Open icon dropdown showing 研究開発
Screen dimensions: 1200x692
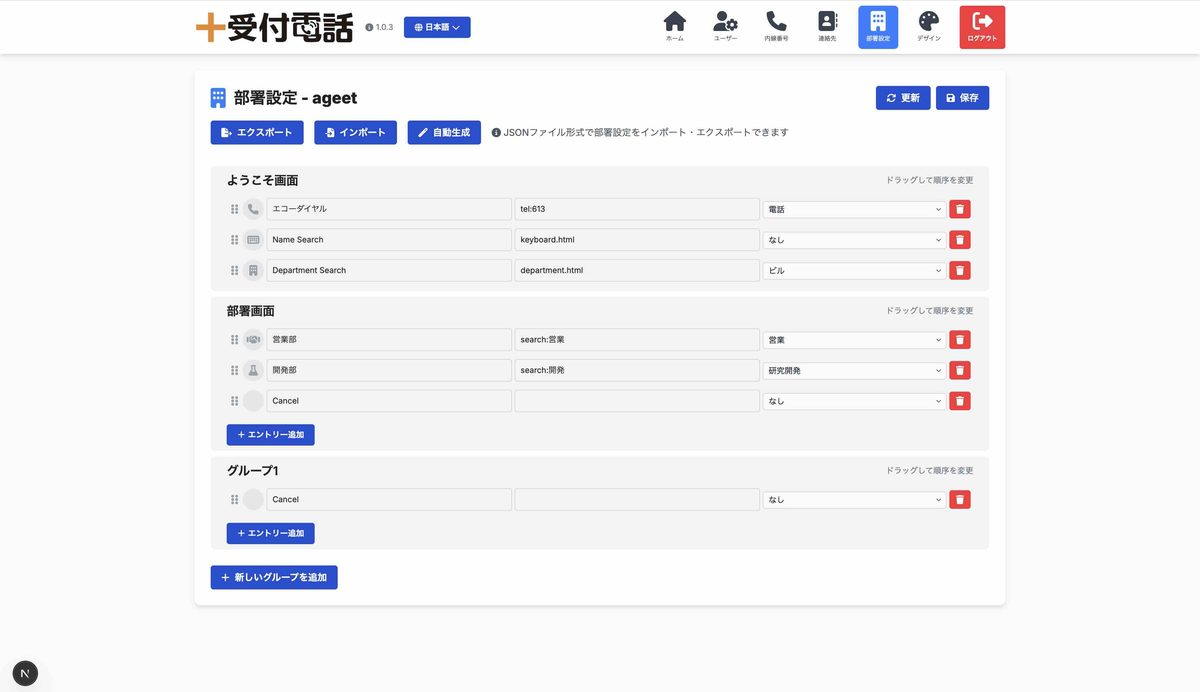(x=854, y=370)
